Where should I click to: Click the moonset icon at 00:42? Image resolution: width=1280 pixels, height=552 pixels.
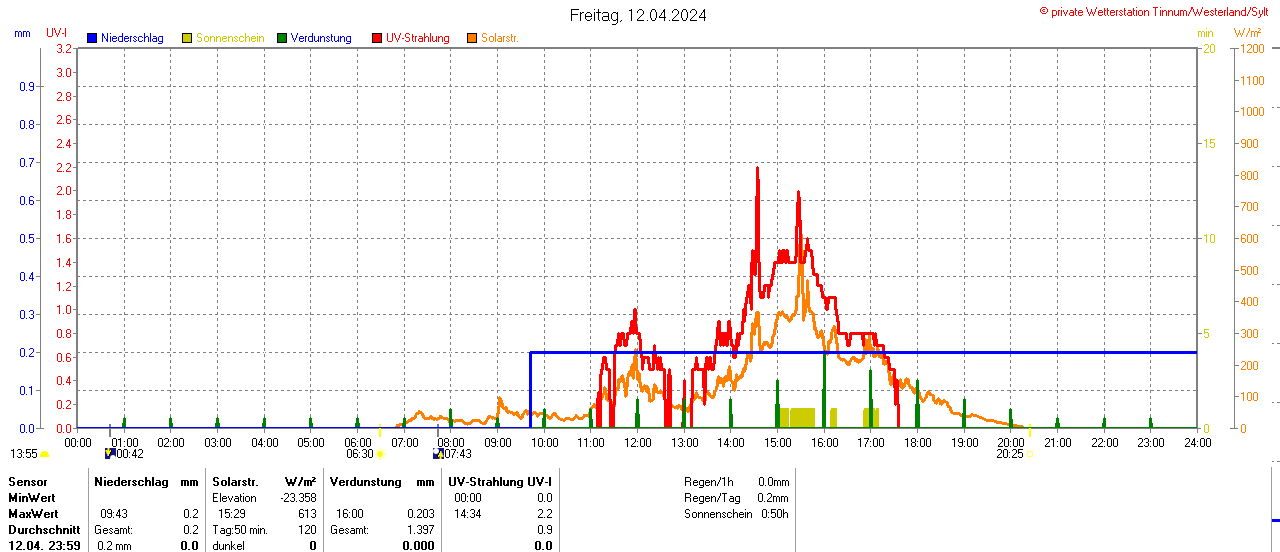(110, 454)
